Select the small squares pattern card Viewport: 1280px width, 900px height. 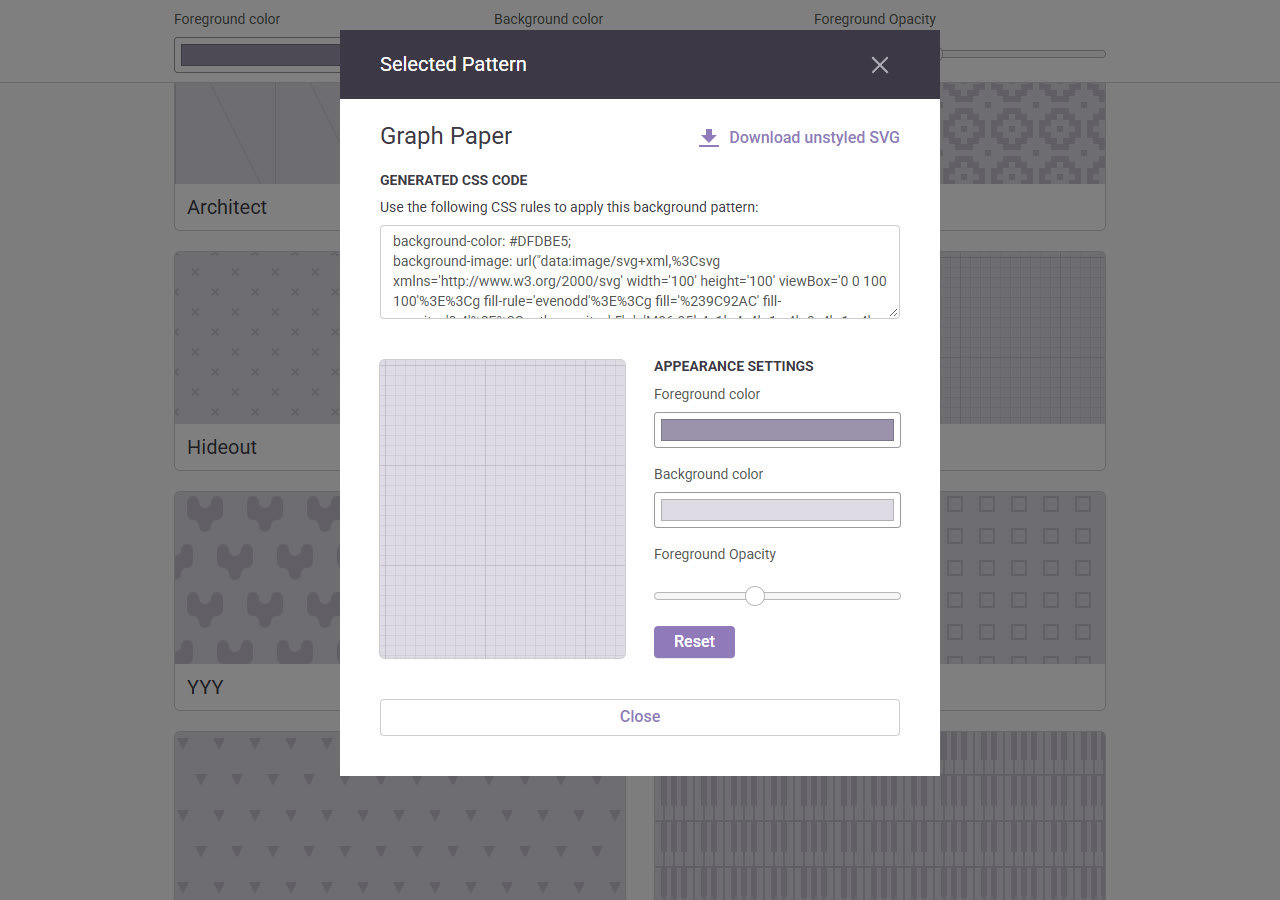click(1023, 601)
